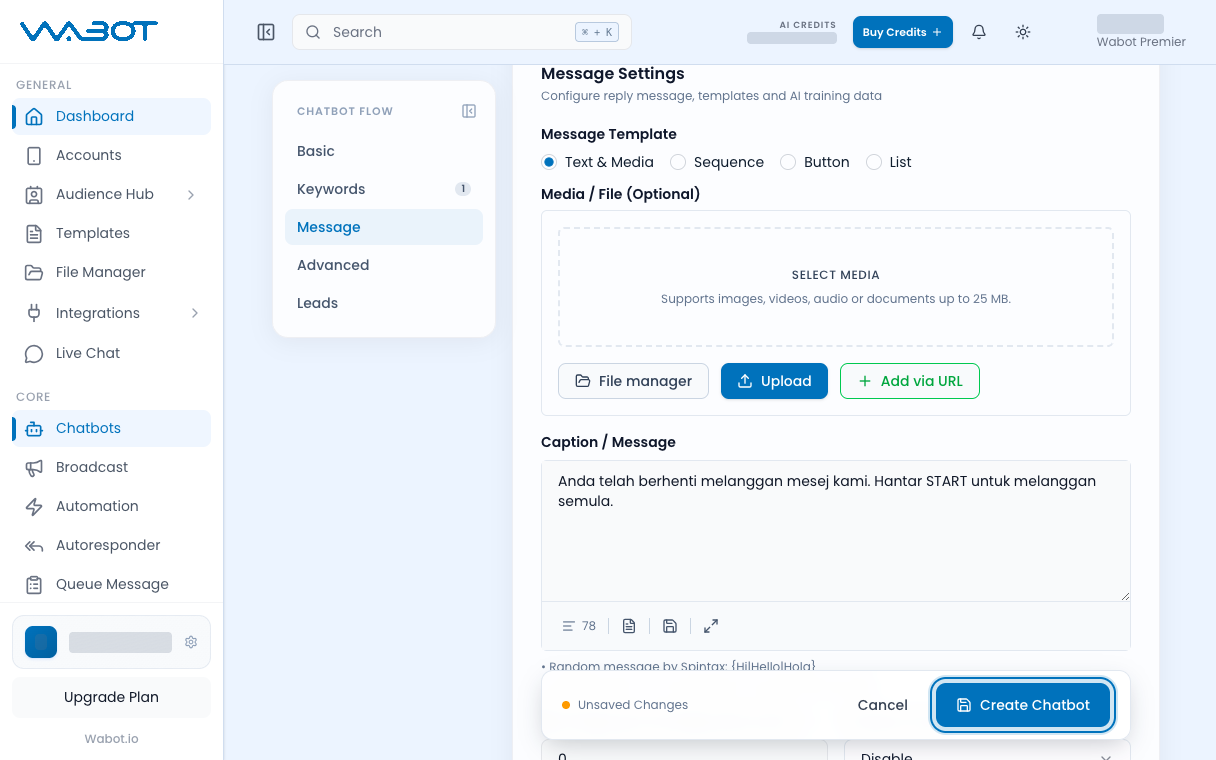Select Text & Media template
The image size is (1216, 760).
597,162
